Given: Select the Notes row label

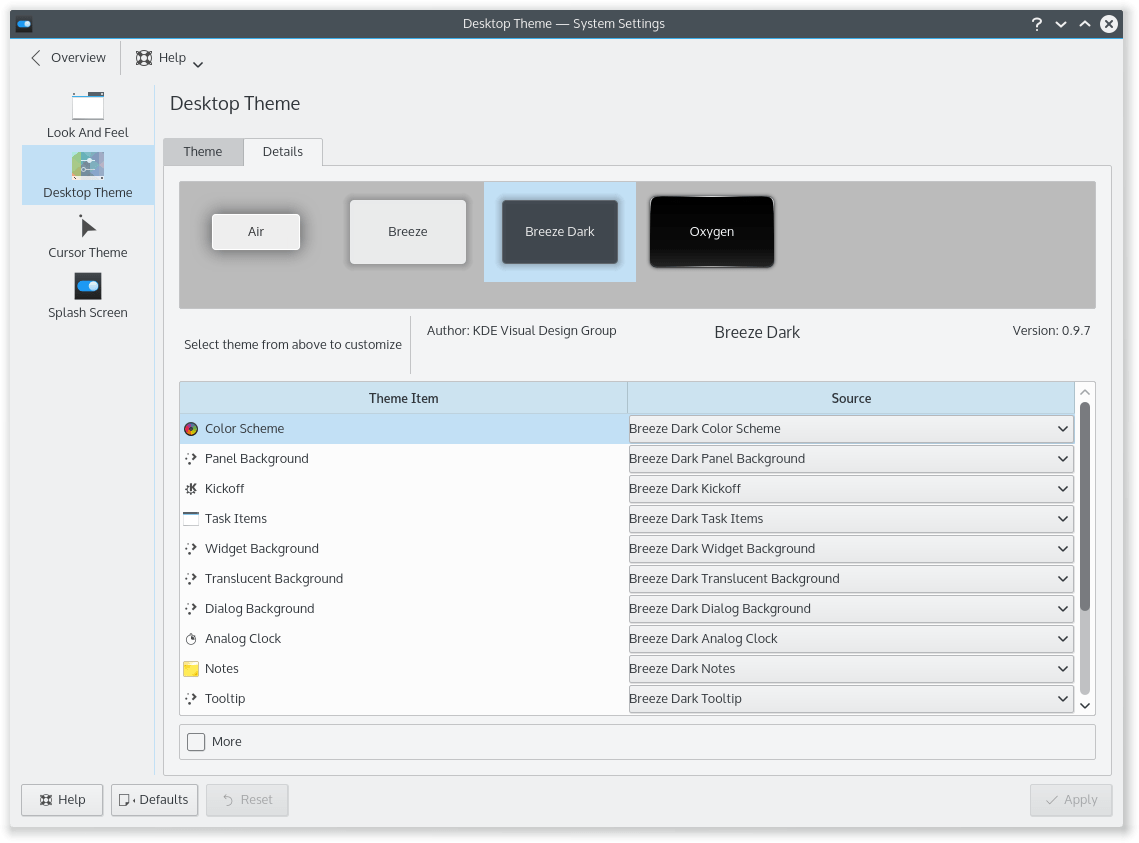Looking at the screenshot, I should [x=222, y=669].
